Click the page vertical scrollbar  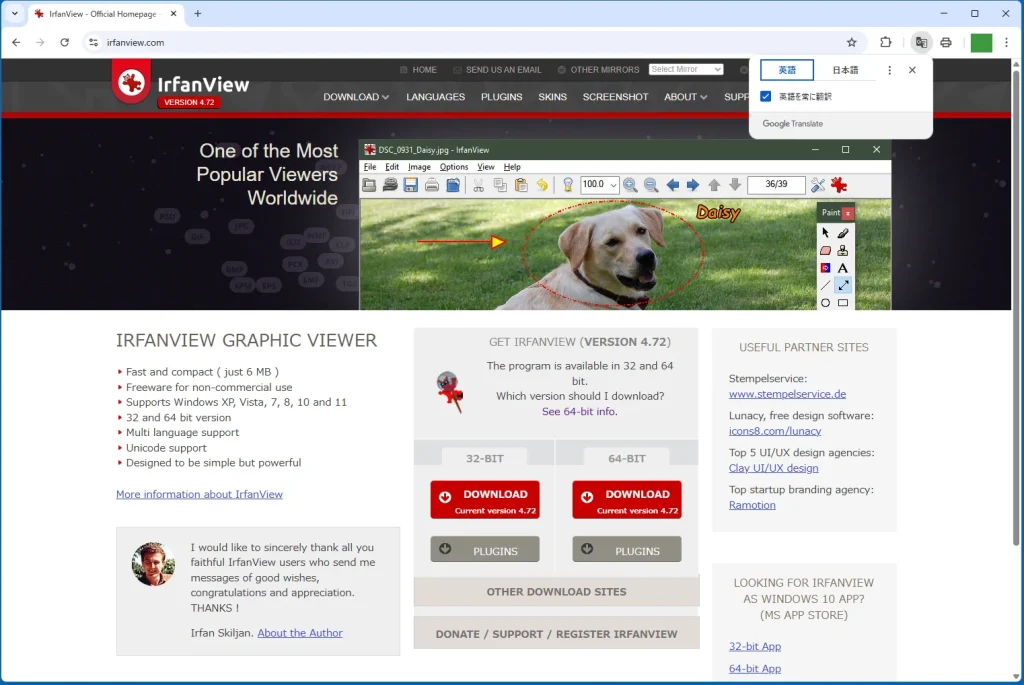coord(1016,307)
